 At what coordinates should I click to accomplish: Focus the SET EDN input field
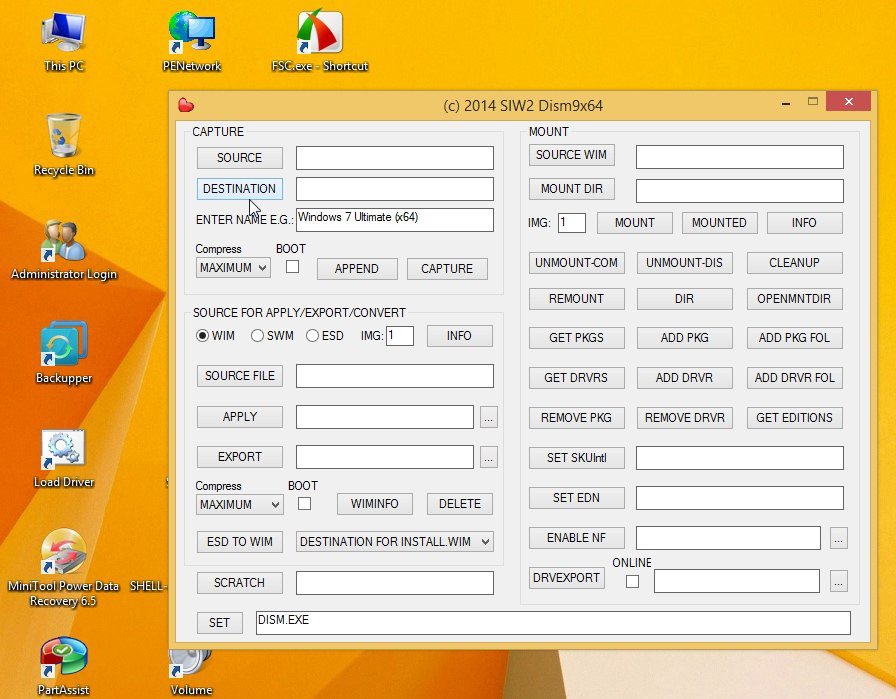click(x=739, y=498)
